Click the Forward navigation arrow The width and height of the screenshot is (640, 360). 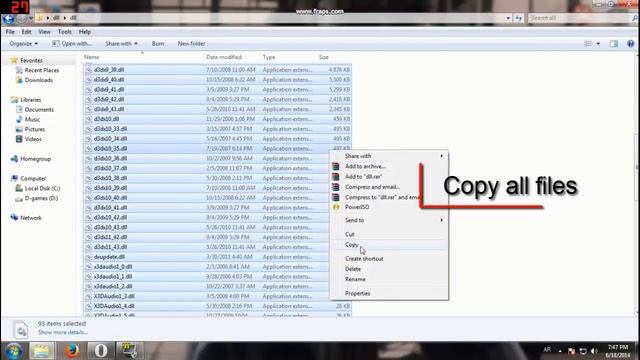[22, 18]
